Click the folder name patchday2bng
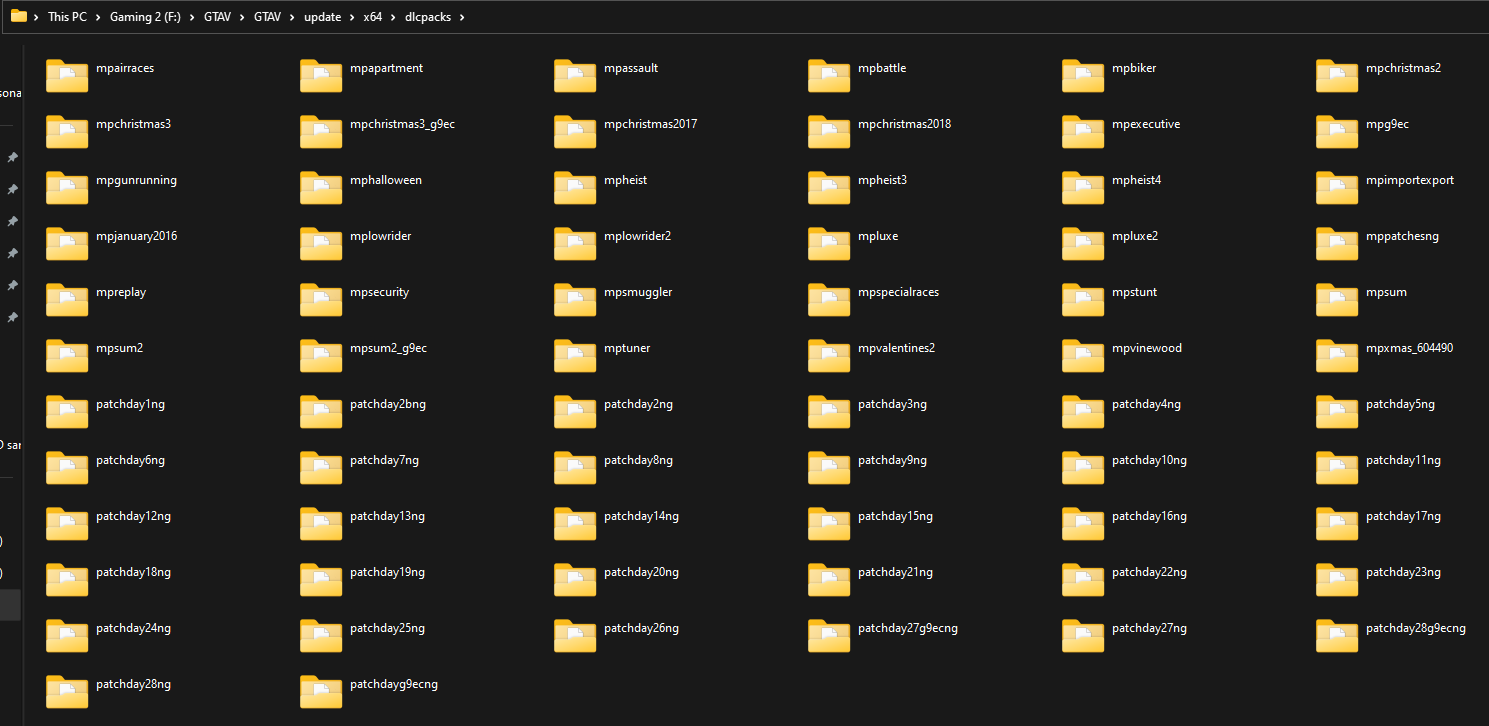1489x726 pixels. pyautogui.click(x=388, y=404)
